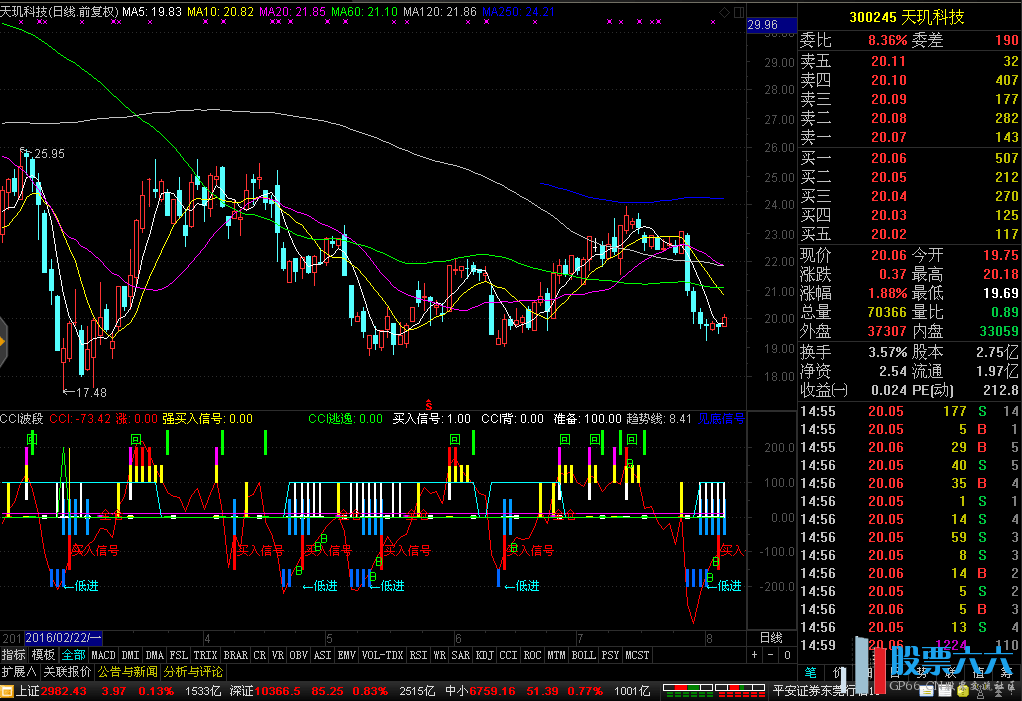
Task: Select the 笔 tick tab below trades
Action: [810, 671]
